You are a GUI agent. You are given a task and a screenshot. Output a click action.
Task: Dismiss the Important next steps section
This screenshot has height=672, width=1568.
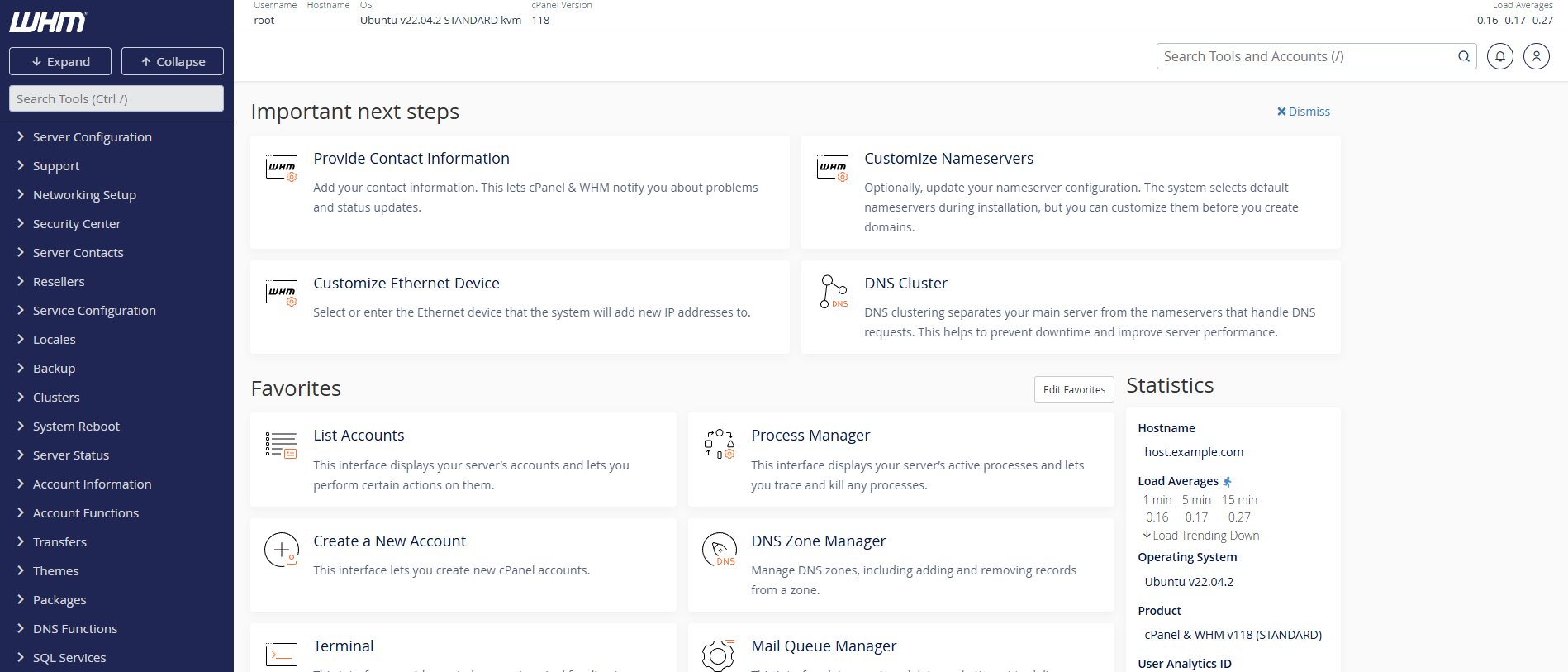click(x=1304, y=112)
